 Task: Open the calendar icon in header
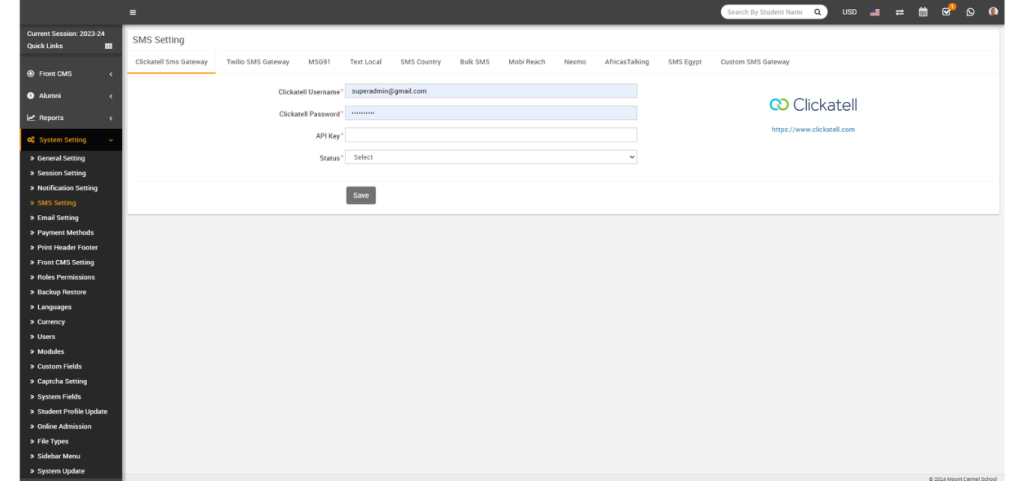click(923, 12)
